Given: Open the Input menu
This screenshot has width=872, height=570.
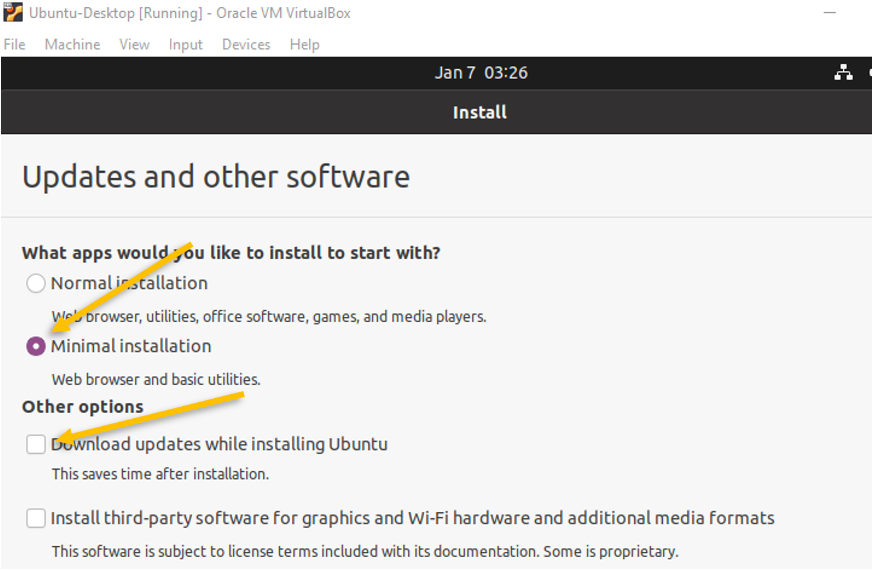Looking at the screenshot, I should point(186,44).
